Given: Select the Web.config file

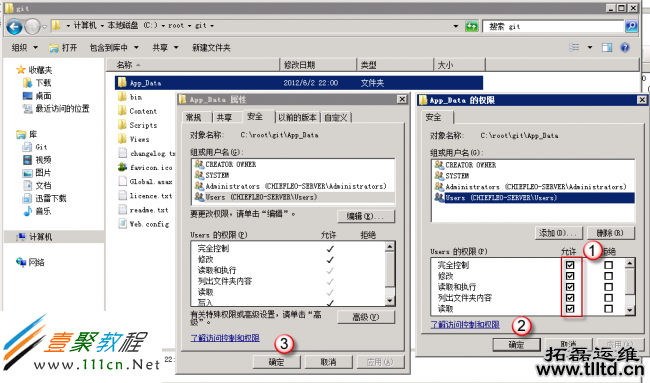Looking at the screenshot, I should (144, 224).
